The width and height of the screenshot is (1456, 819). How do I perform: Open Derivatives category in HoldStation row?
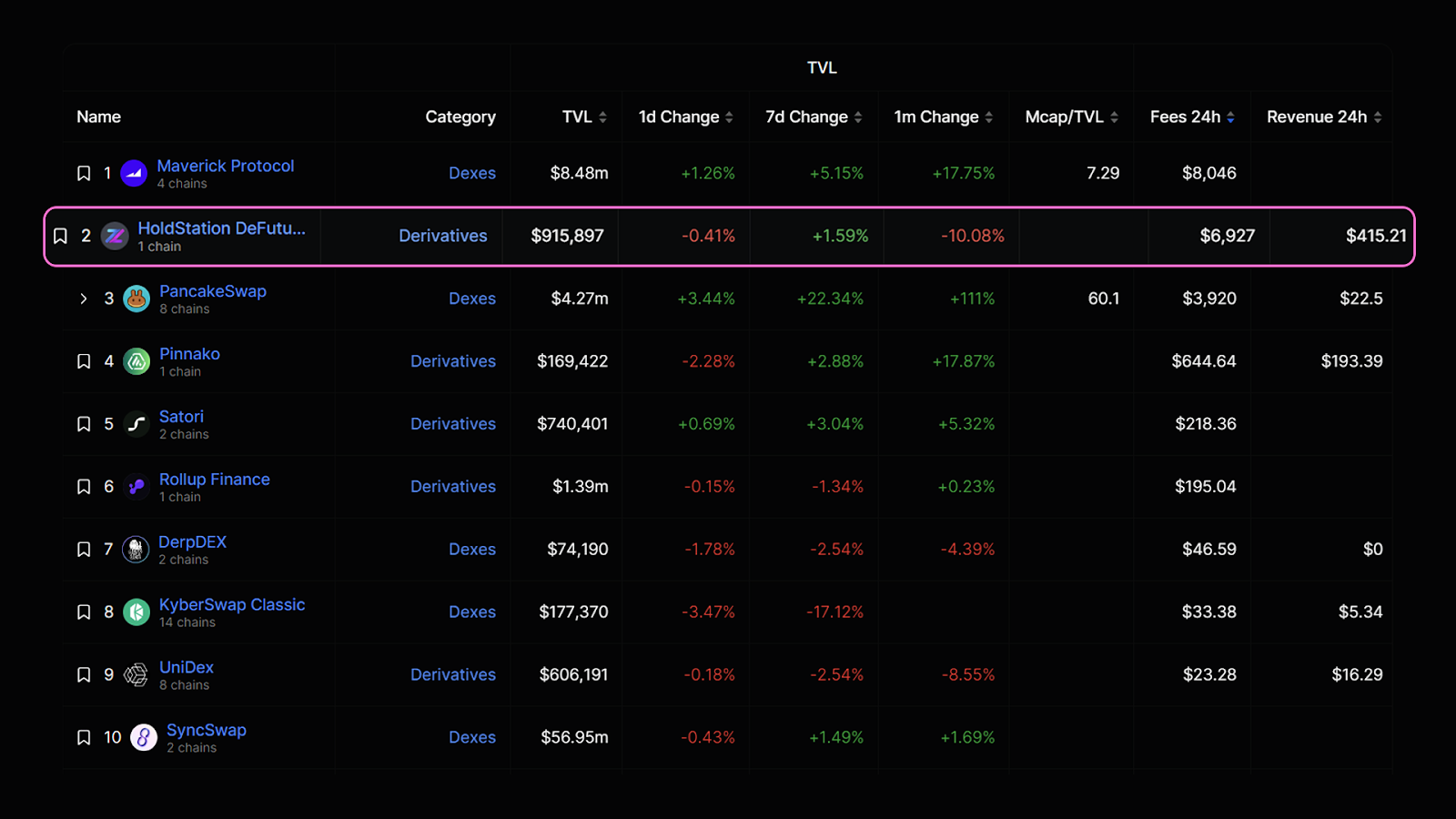pyautogui.click(x=443, y=236)
